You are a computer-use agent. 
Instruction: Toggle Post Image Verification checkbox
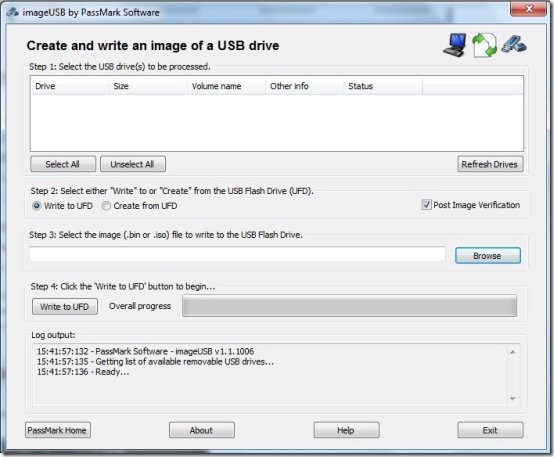[x=426, y=205]
